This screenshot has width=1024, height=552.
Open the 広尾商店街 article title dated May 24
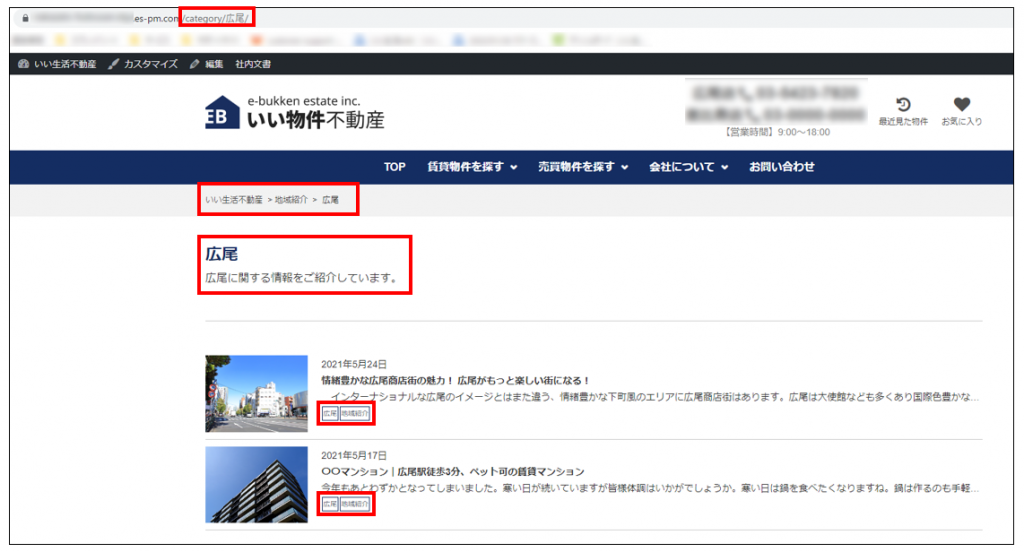pyautogui.click(x=456, y=381)
